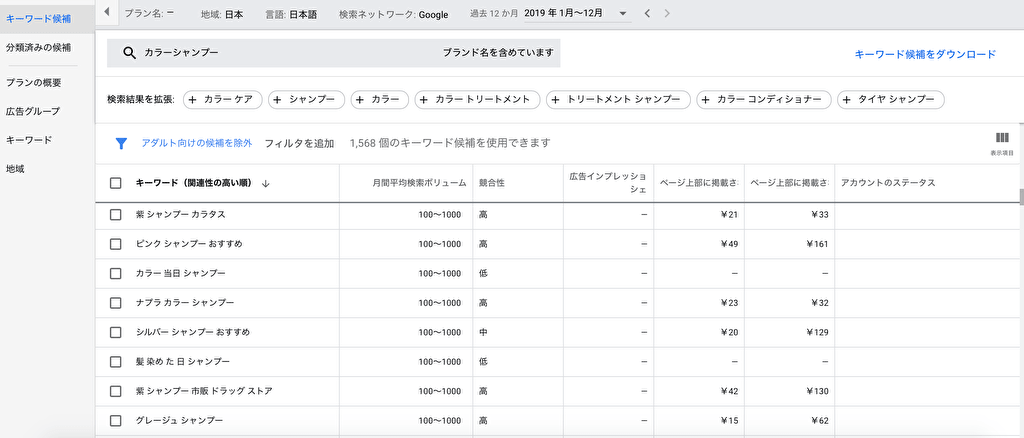This screenshot has height=438, width=1024.
Task: Click ¥129 in シルバー シャンプー row
Action: click(817, 332)
